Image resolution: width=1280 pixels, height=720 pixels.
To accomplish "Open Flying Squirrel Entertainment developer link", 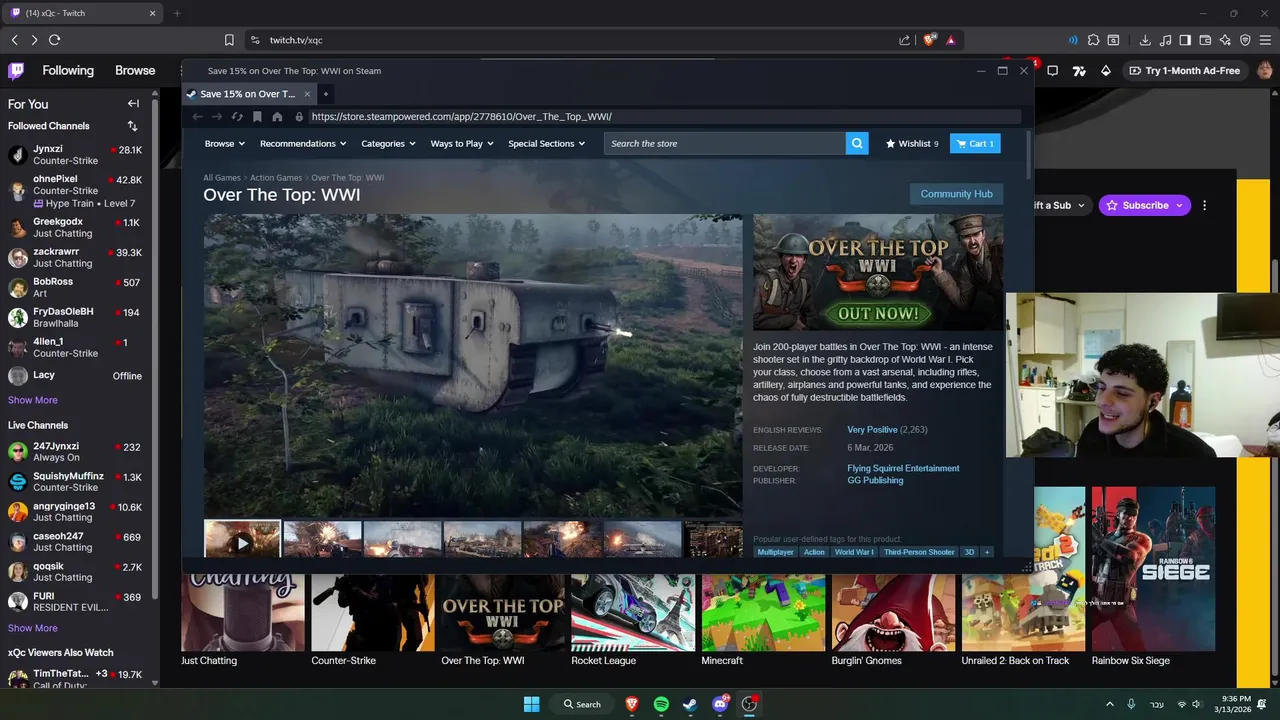I will pos(903,468).
